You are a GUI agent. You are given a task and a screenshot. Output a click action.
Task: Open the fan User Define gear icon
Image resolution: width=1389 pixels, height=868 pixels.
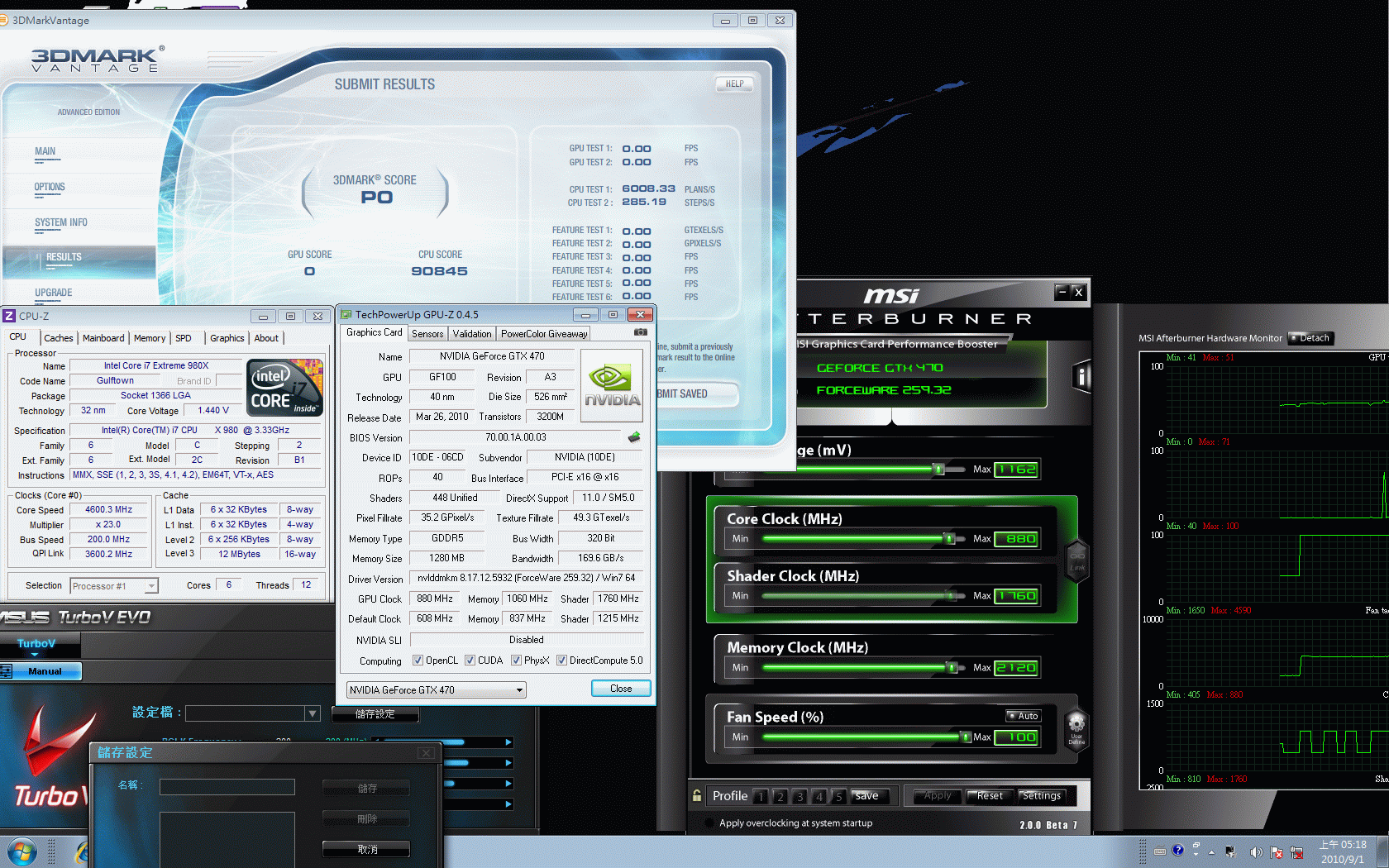click(1076, 727)
